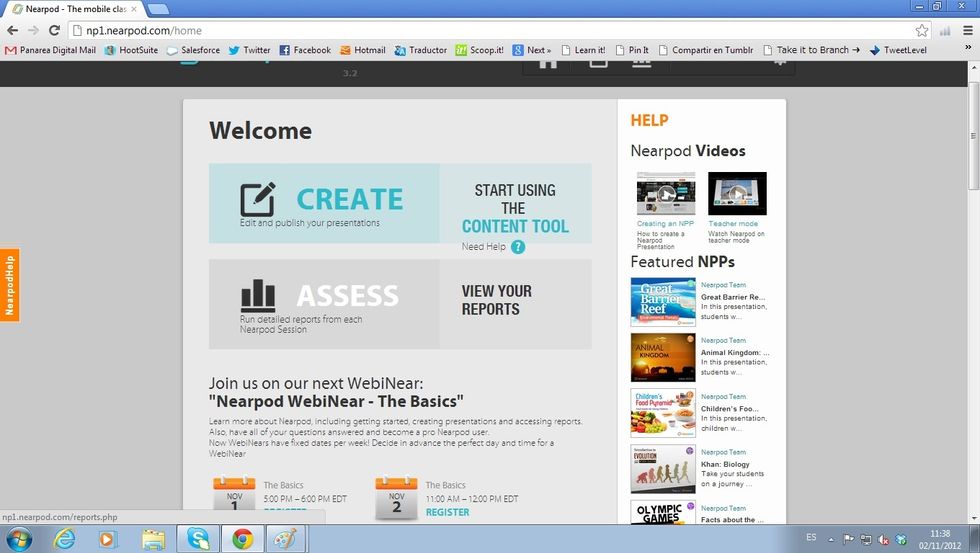980x553 pixels.
Task: Open the TweetLevel bookmark
Action: (x=898, y=50)
